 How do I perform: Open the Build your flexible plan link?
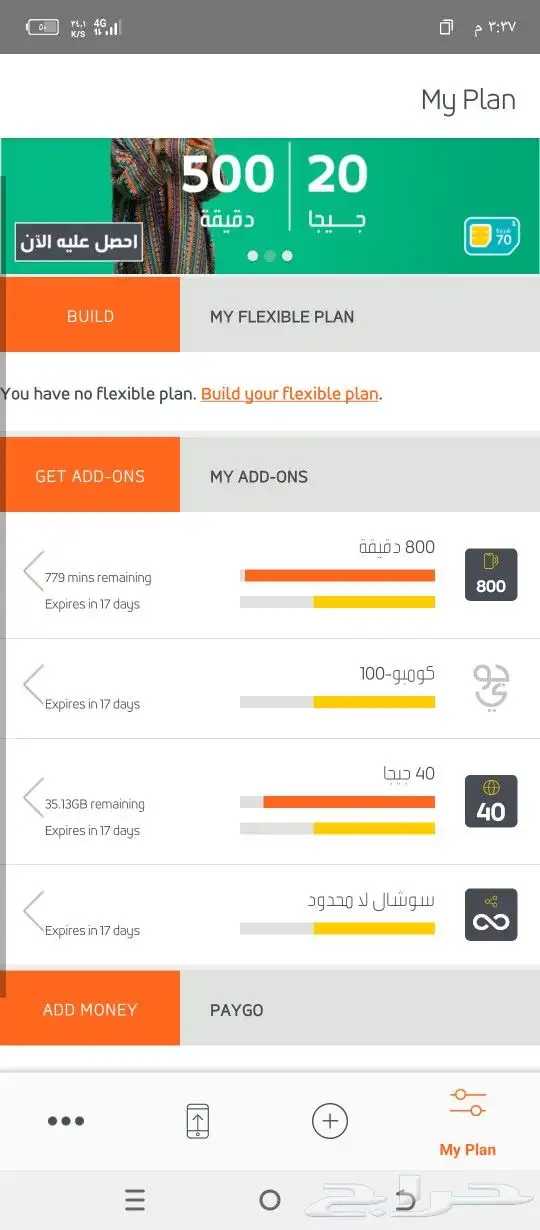tap(290, 394)
